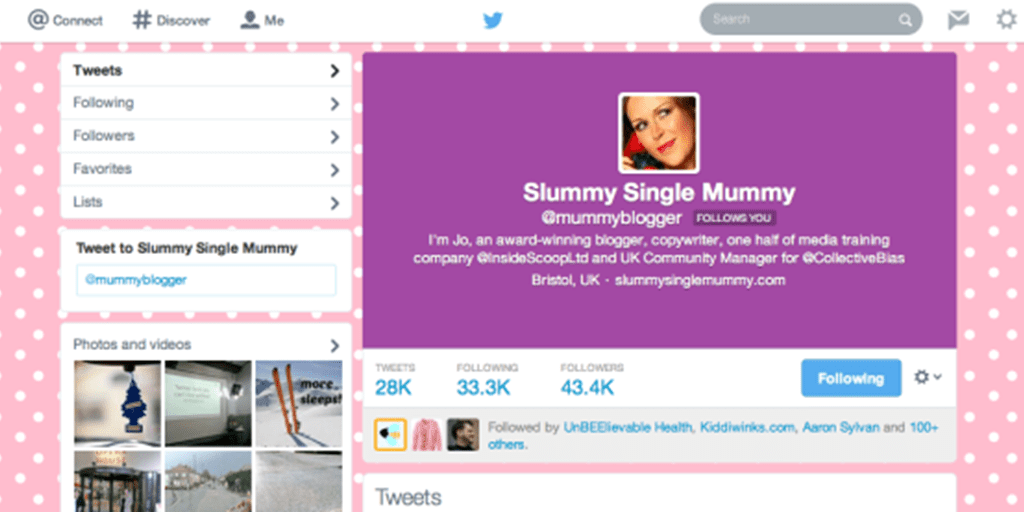Viewport: 1024px width, 512px height.
Task: Open Discover via the hashtag icon
Action: tap(142, 20)
